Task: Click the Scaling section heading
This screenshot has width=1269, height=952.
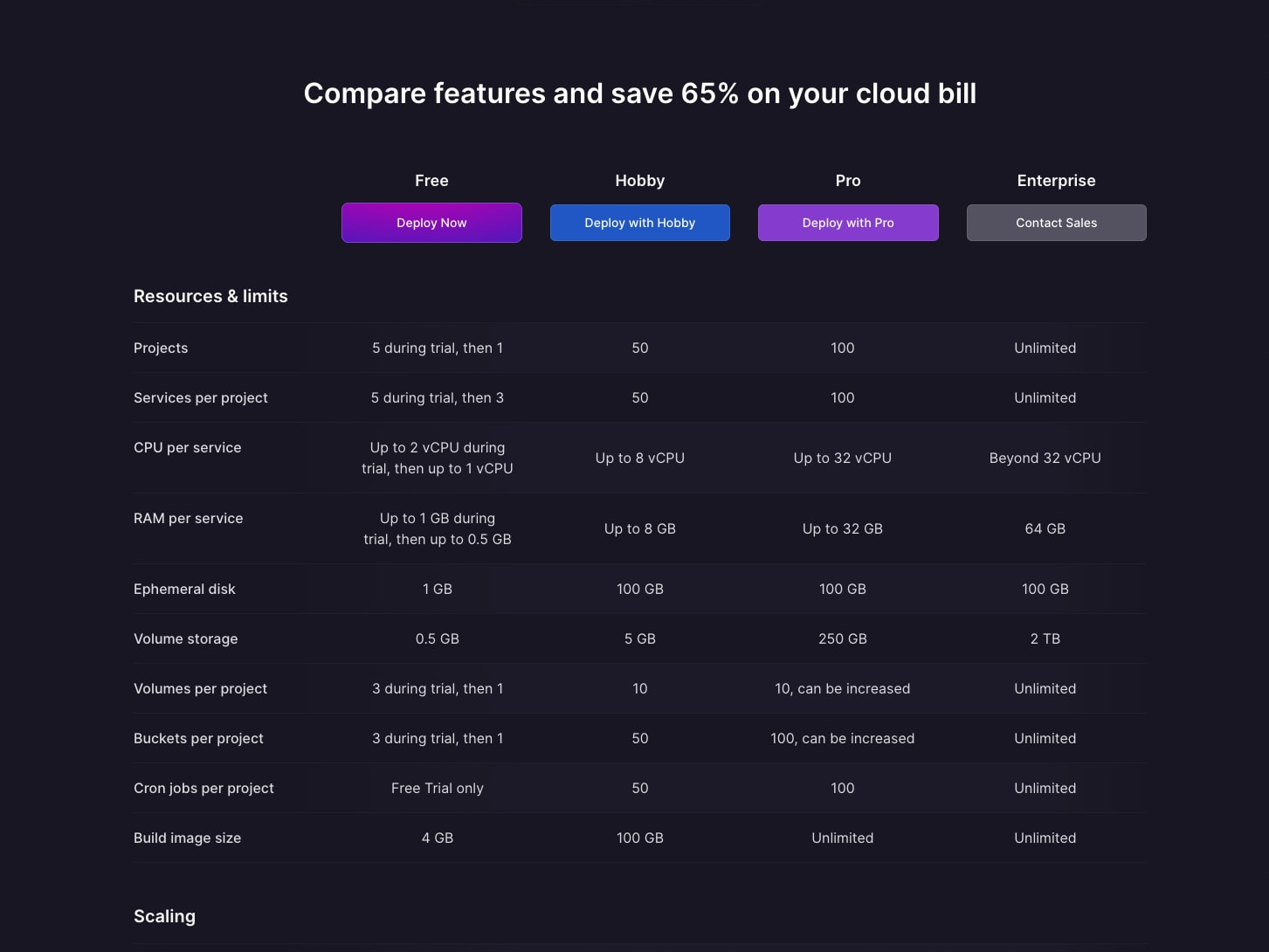Action: (x=164, y=916)
